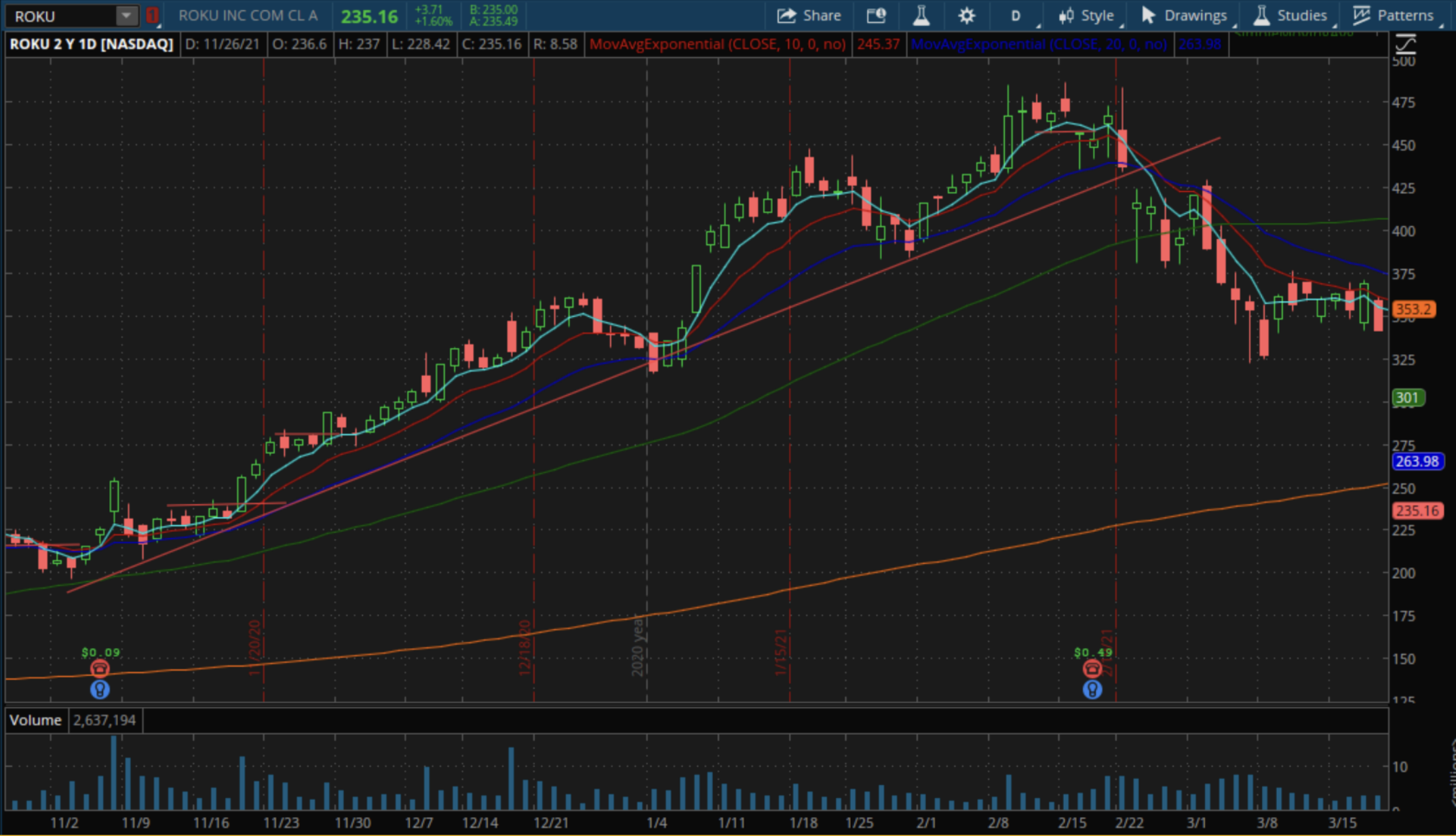Click the 1/4 date label on time axis
1456x836 pixels.
(657, 822)
